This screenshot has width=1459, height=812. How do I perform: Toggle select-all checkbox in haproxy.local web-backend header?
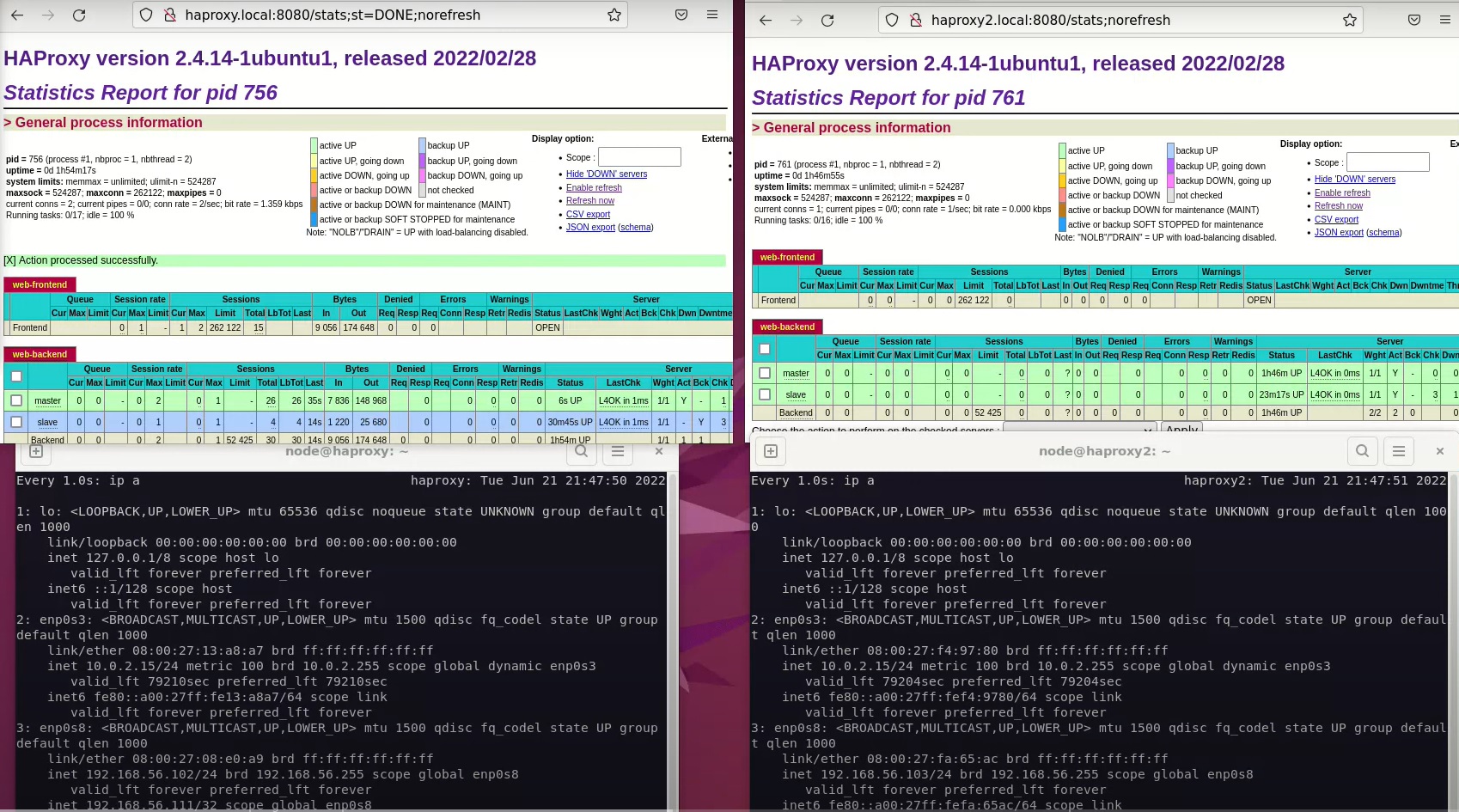coord(16,375)
